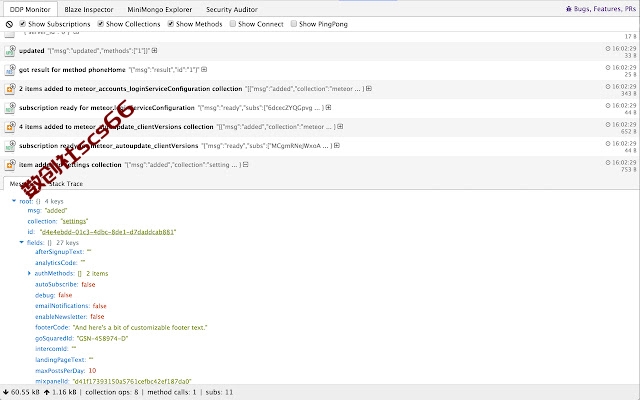Click the added icon for autoupdate_clientVersions collection row
This screenshot has width=640, height=400.
[x=10, y=127]
